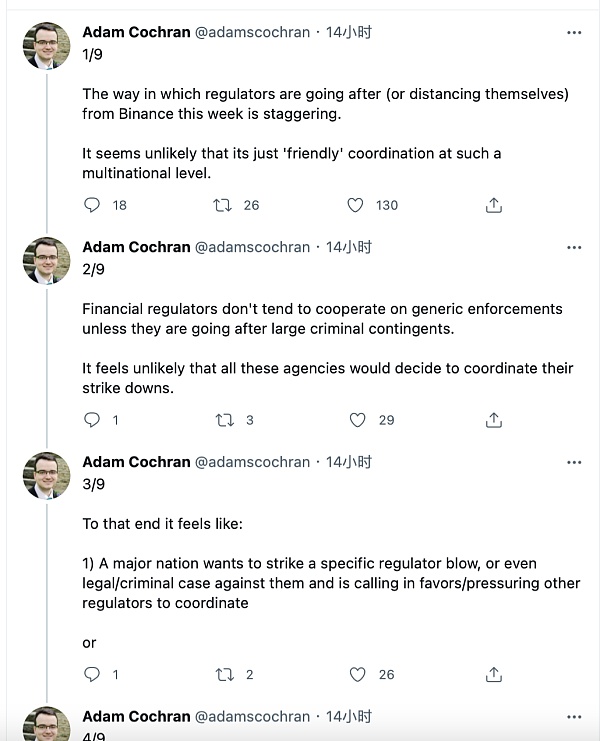
Task: Open the 14小时 timestamp on the 3/9 tweet
Action: (x=349, y=462)
